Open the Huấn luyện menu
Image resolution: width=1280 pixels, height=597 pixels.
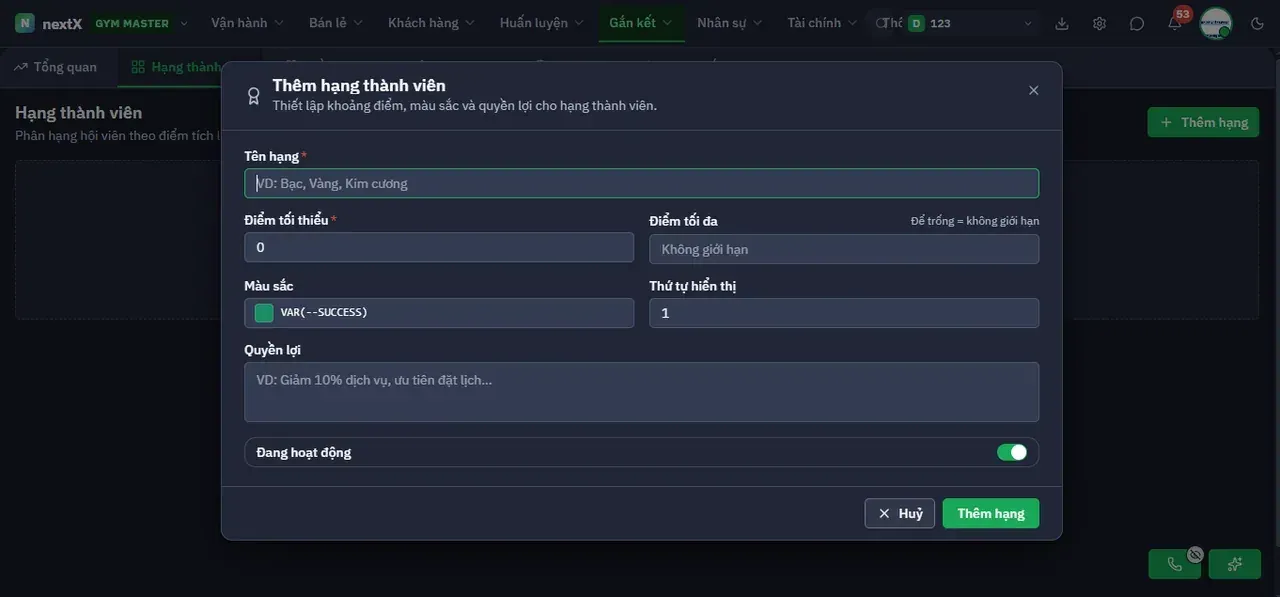coord(541,23)
